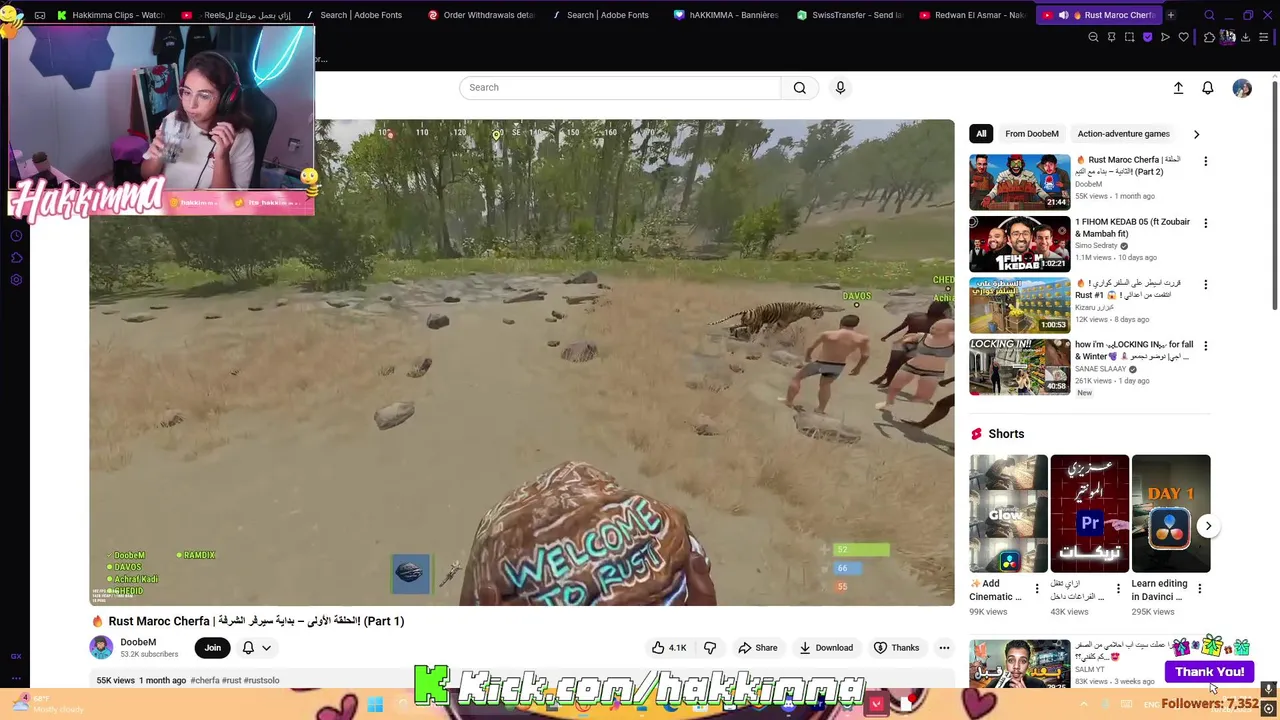Open the SANAE SLAAAY LOCKING IN thumbnail

[1019, 366]
